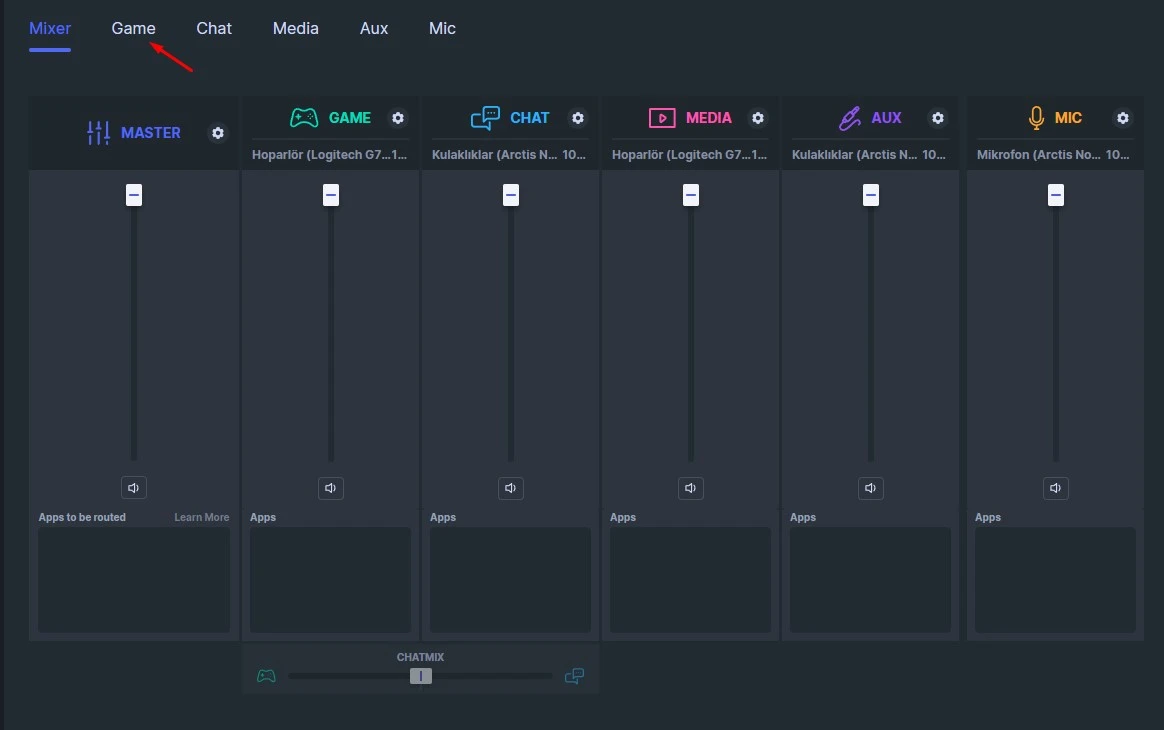Click the Master volume slider handle
Image resolution: width=1164 pixels, height=730 pixels.
(x=134, y=195)
